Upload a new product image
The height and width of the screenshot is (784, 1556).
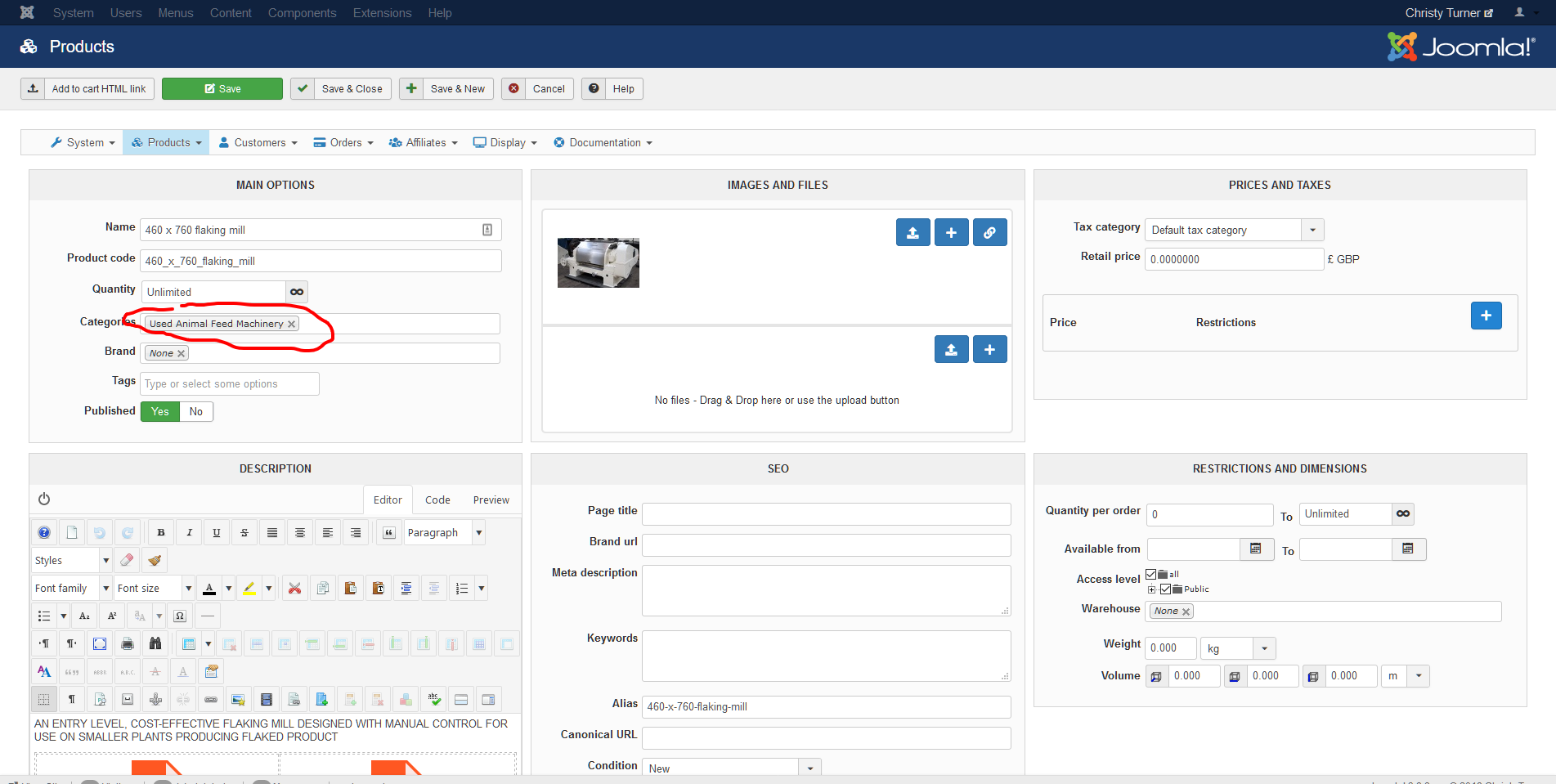click(x=913, y=233)
